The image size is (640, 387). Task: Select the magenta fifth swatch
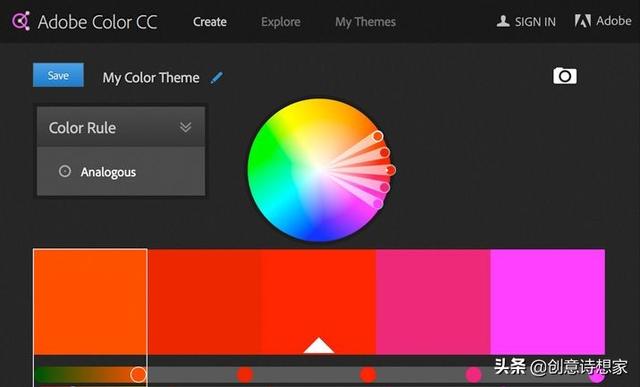[x=548, y=302]
